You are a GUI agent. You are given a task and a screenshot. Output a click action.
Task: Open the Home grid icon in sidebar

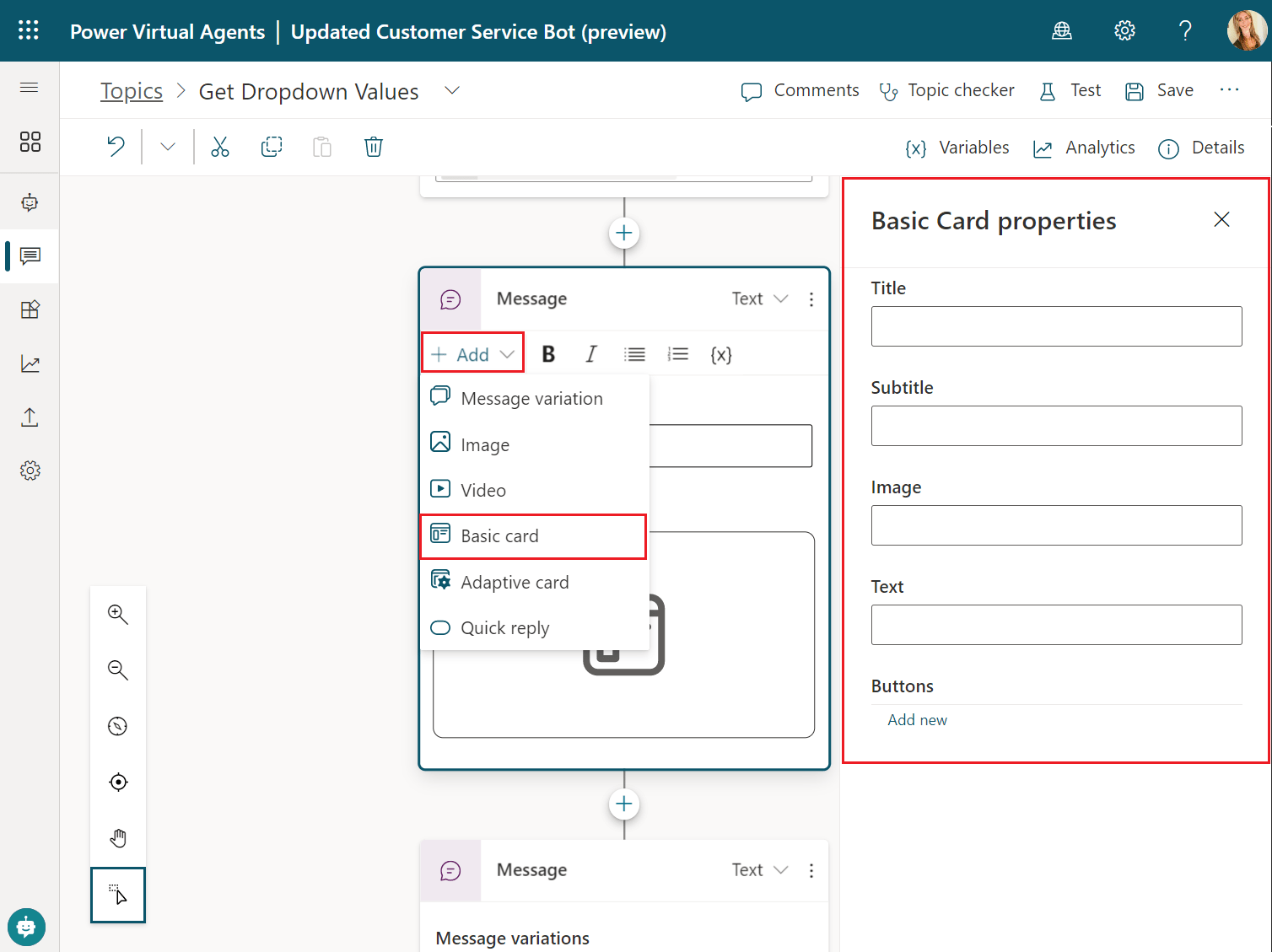click(30, 142)
